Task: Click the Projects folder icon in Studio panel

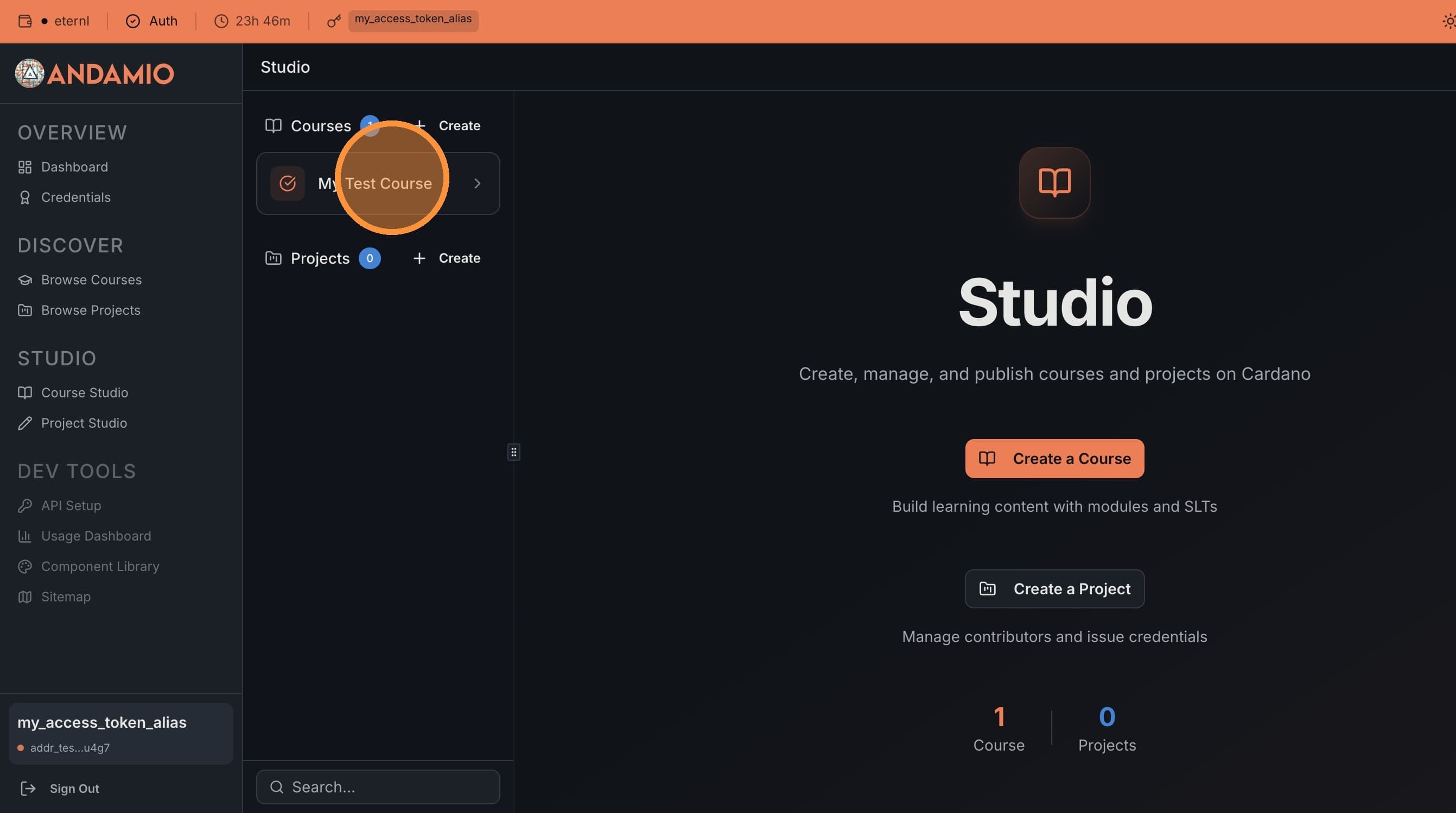Action: (273, 258)
